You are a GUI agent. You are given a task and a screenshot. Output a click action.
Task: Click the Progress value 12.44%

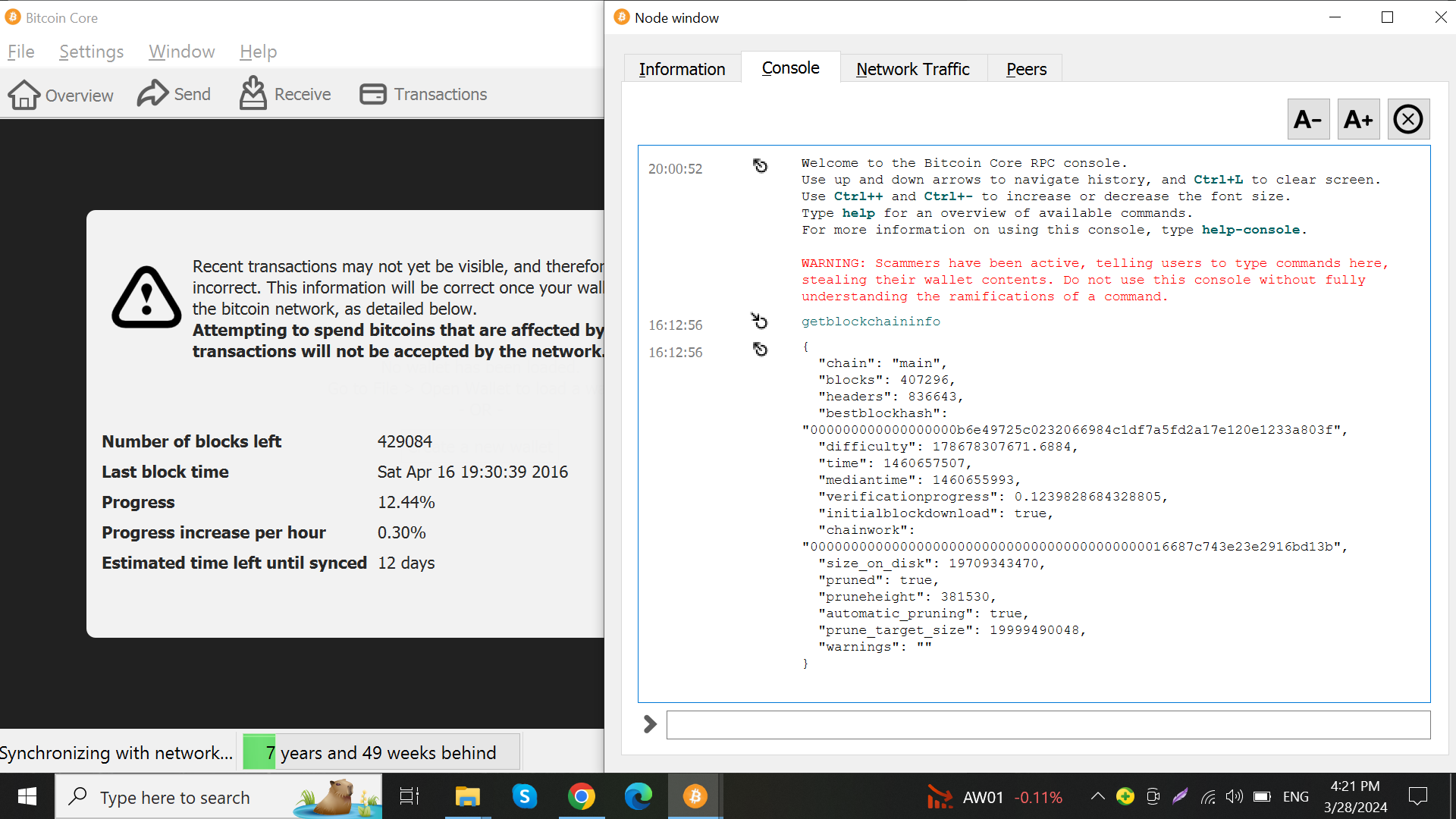[x=406, y=502]
